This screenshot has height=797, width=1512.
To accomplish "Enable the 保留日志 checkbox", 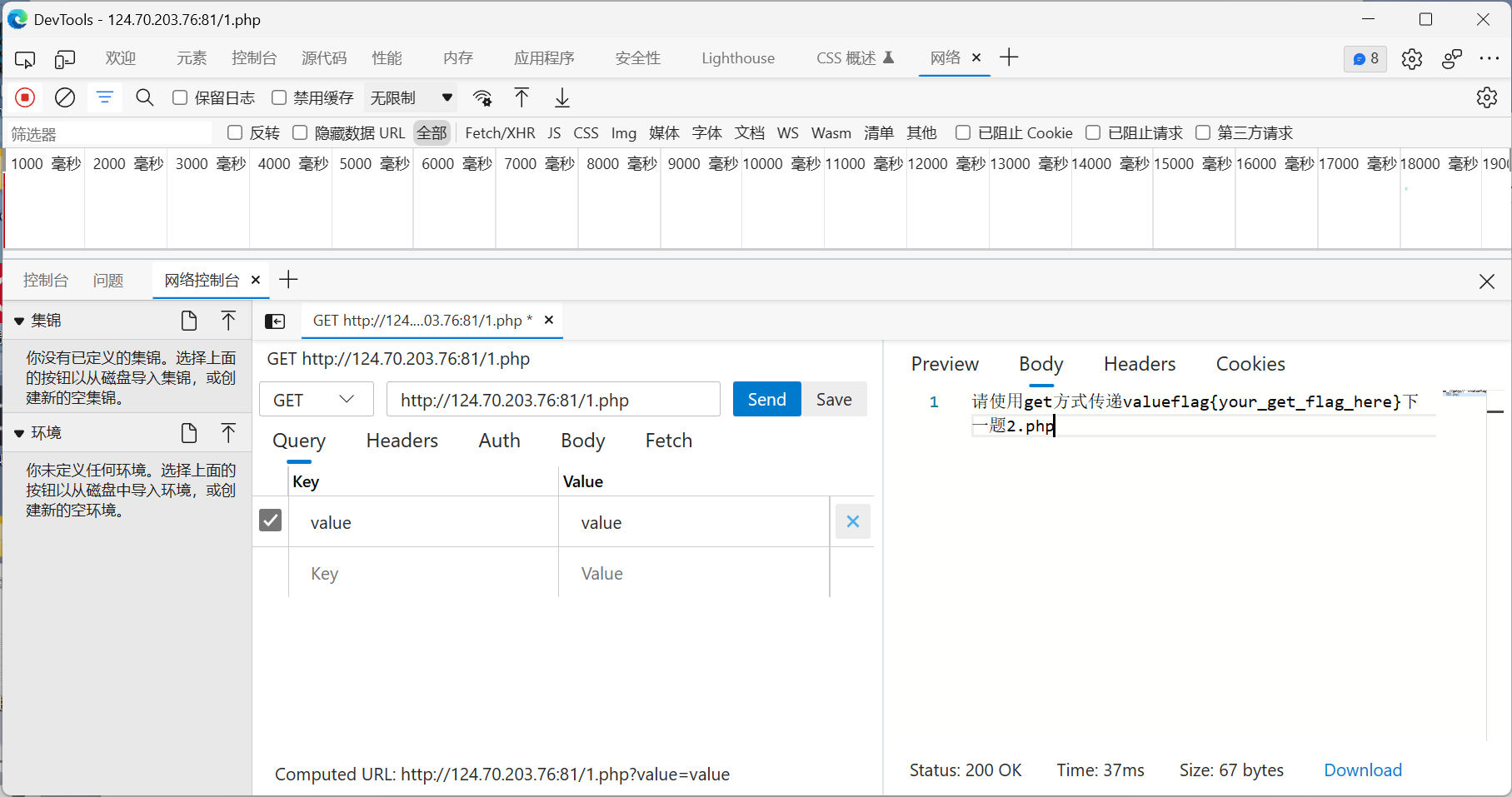I will [180, 97].
